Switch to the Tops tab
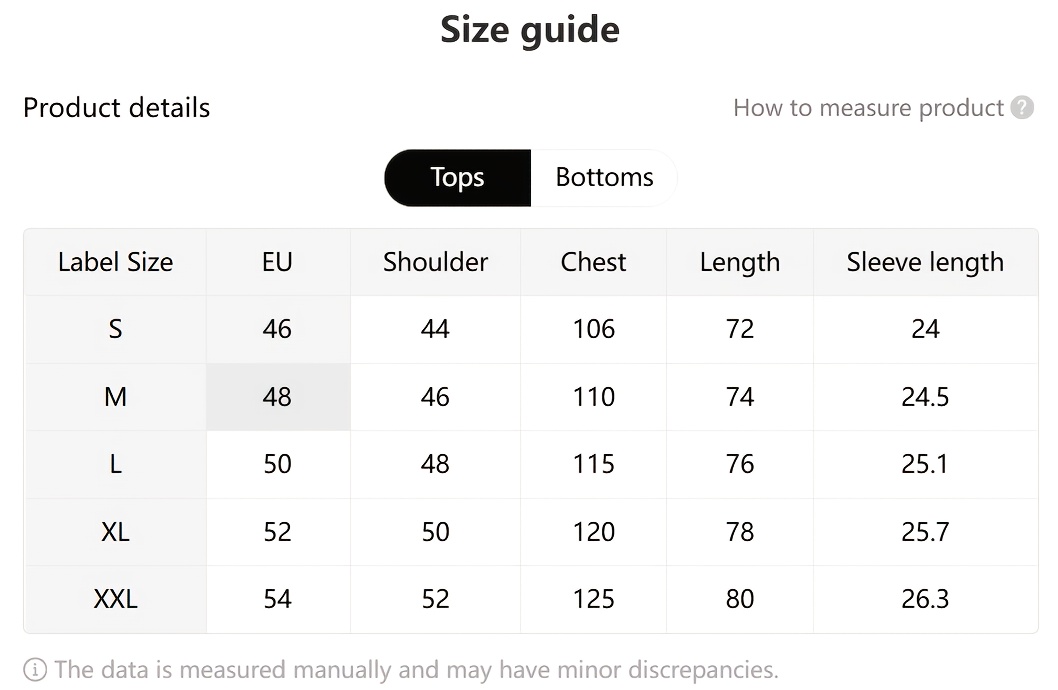Viewport: 1058px width, 690px height. point(457,178)
